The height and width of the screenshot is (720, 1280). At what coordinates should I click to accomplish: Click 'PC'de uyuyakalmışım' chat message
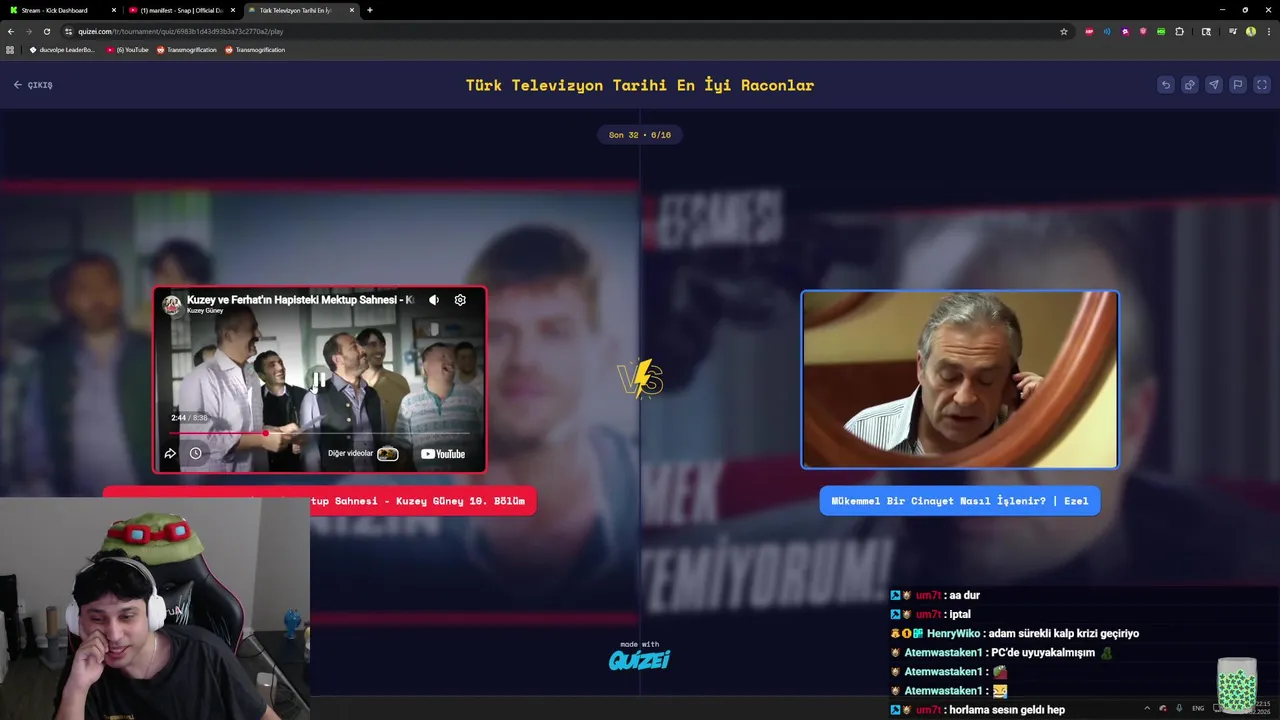[1001, 653]
